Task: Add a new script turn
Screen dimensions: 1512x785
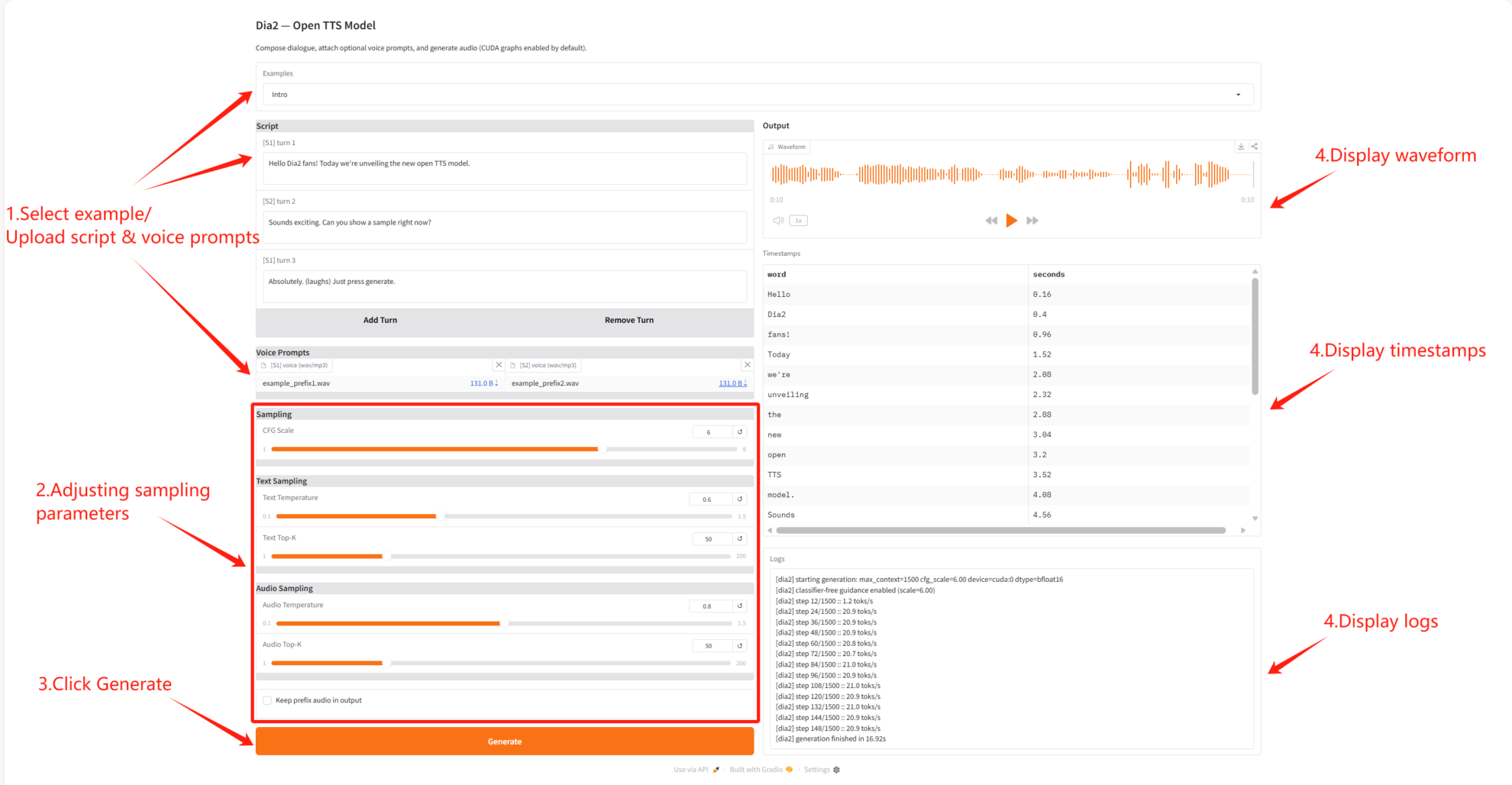Action: click(380, 321)
